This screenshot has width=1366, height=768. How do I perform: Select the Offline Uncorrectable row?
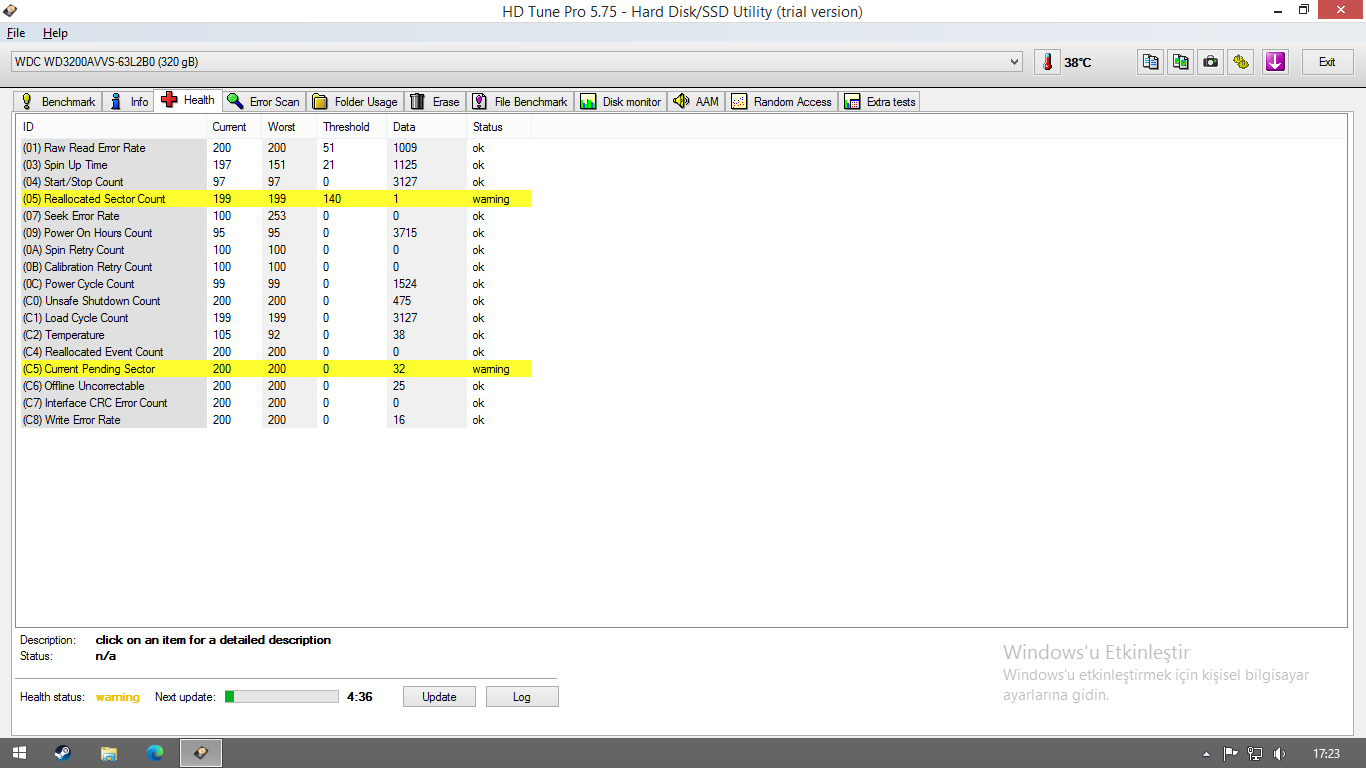(274, 386)
